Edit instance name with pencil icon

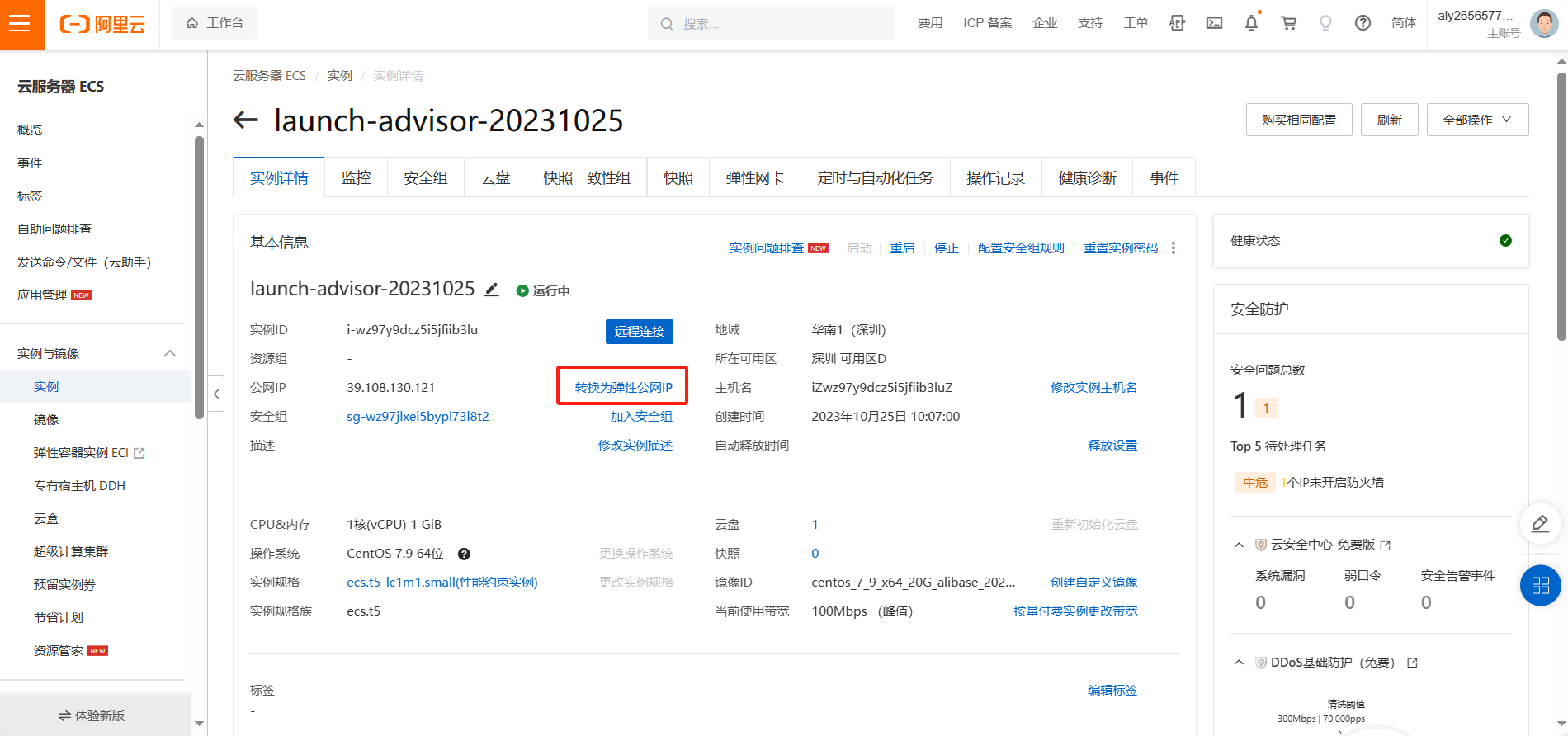click(492, 289)
